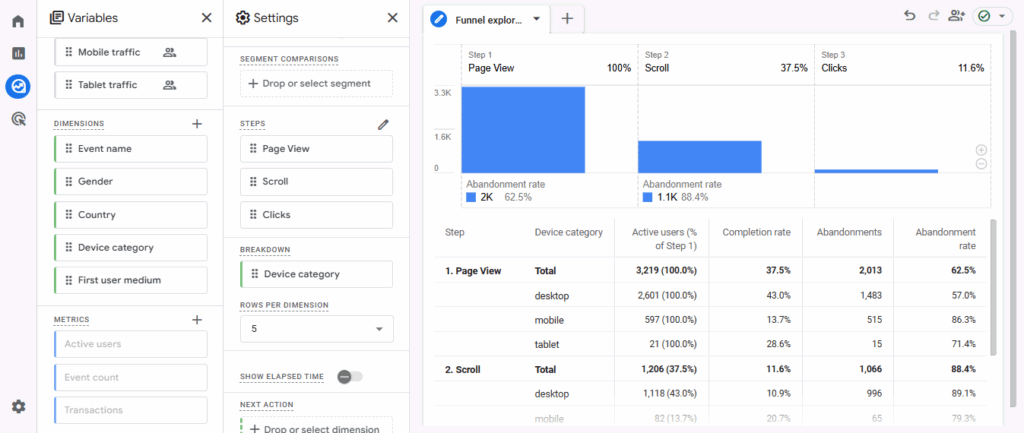Close the Variables panel
The image size is (1024, 433).
pos(206,17)
